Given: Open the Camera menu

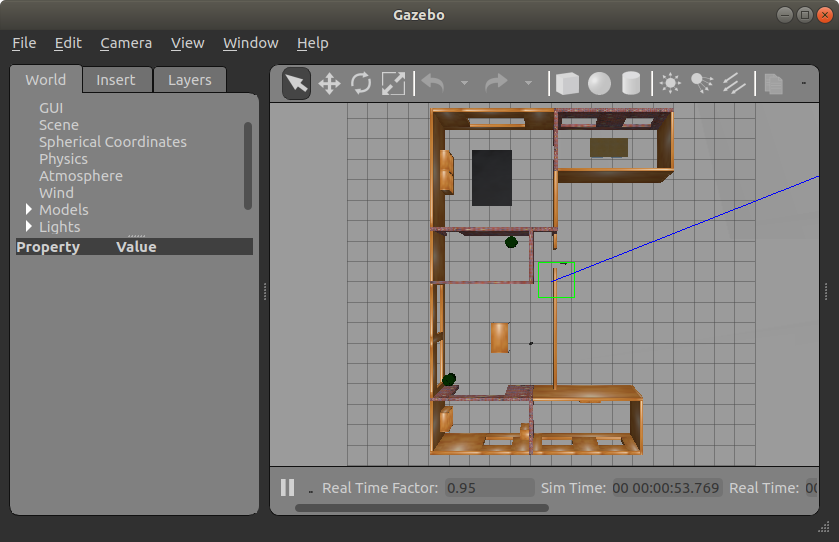Looking at the screenshot, I should 126,43.
